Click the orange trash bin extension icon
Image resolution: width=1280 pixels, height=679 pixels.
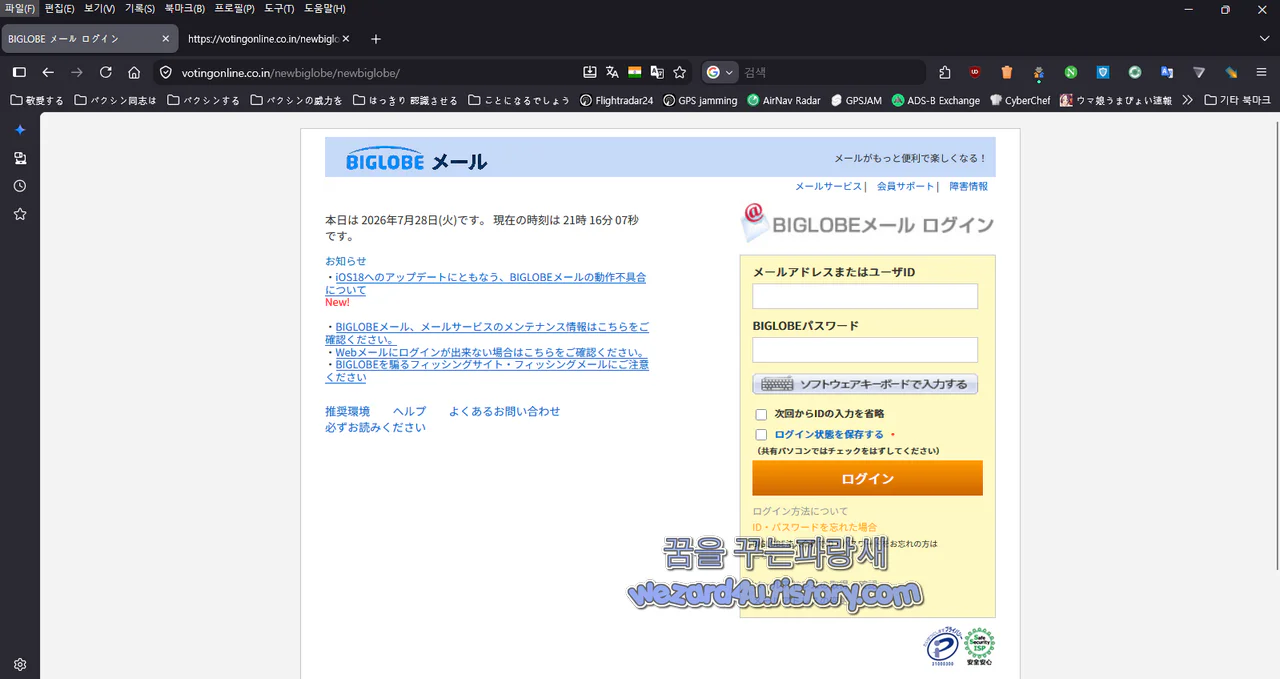[1007, 72]
